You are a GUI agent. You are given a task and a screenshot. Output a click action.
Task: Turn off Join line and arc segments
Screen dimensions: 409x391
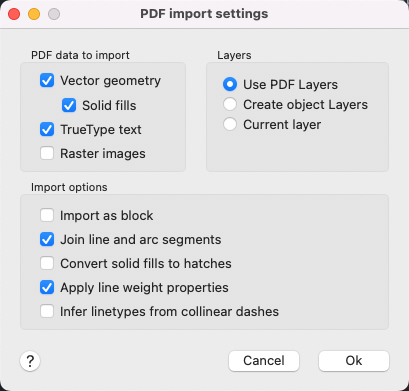pyautogui.click(x=47, y=239)
